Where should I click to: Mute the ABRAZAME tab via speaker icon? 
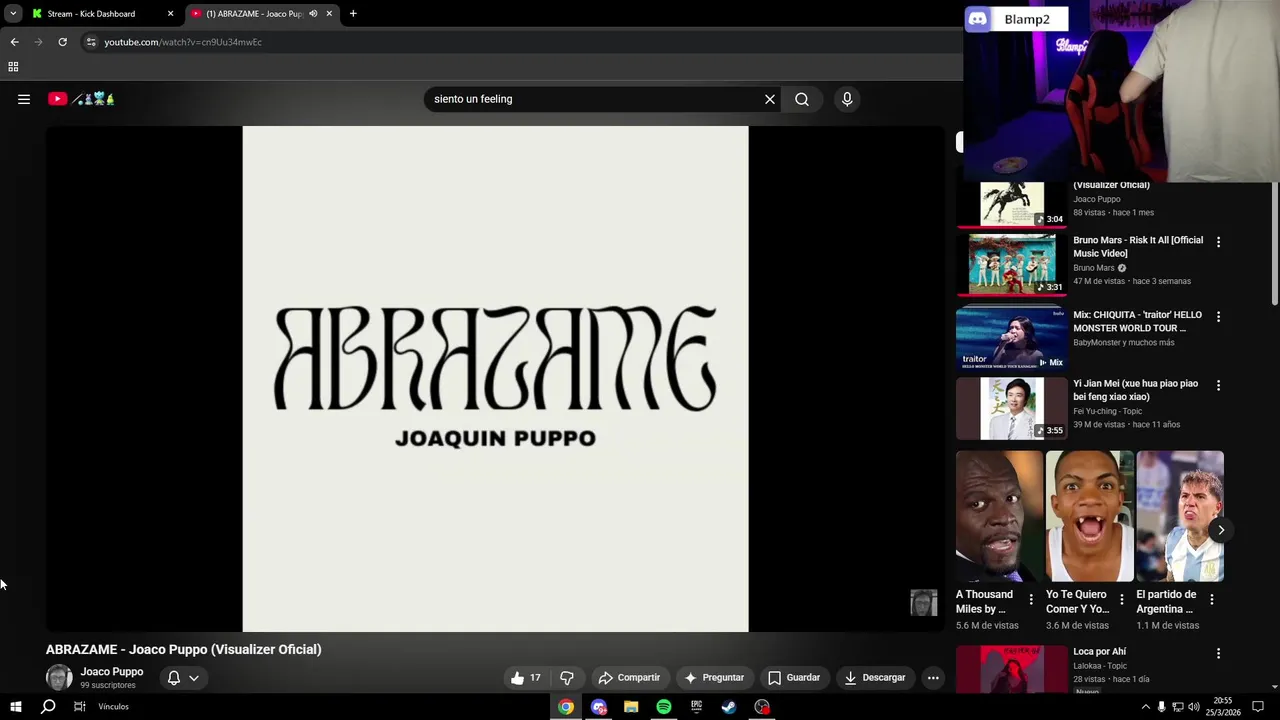click(313, 14)
